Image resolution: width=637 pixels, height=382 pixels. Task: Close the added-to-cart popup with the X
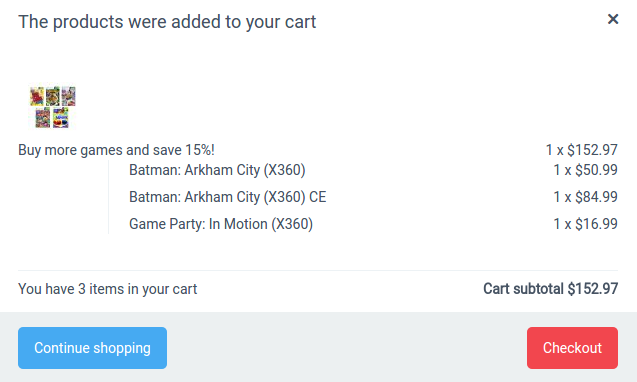coord(613,19)
